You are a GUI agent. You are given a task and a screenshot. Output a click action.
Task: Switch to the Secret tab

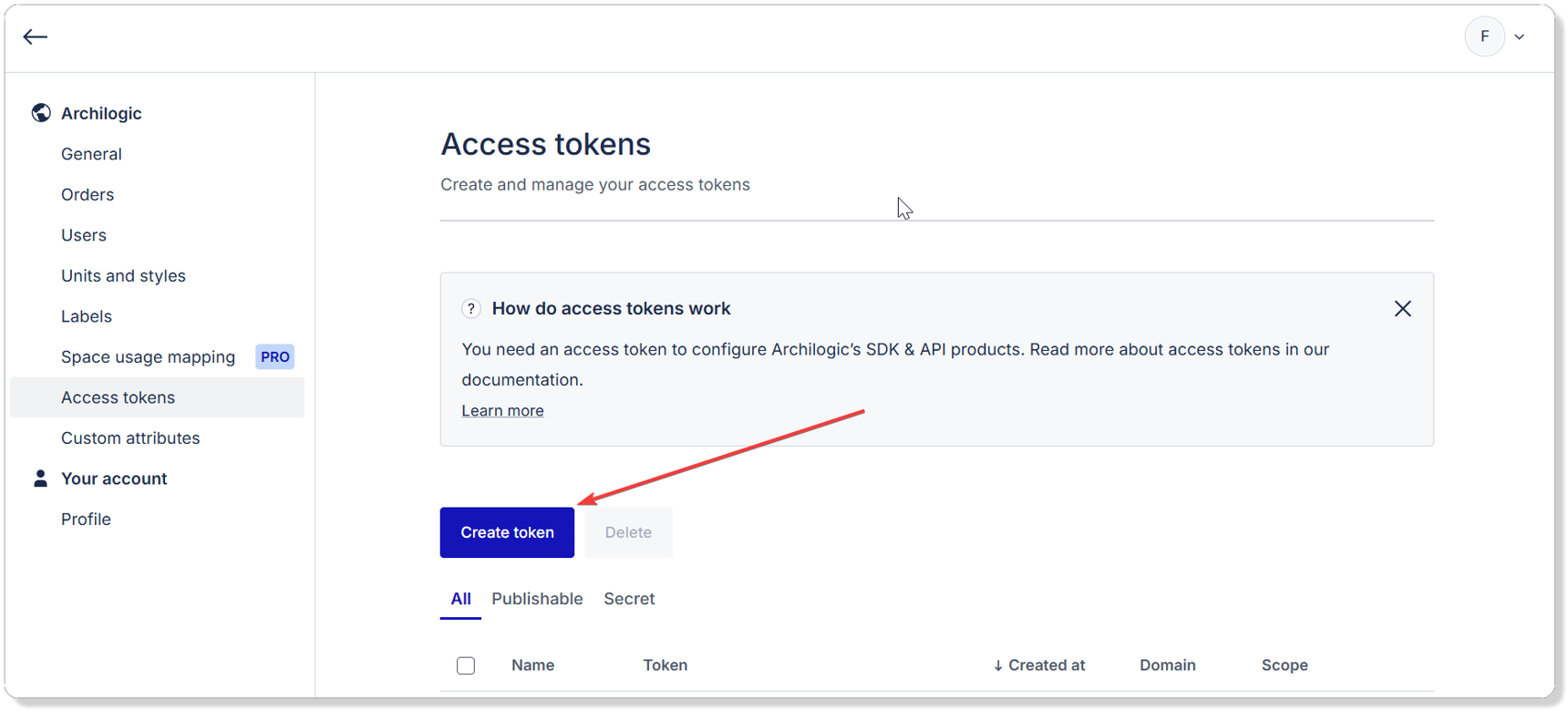tap(629, 599)
